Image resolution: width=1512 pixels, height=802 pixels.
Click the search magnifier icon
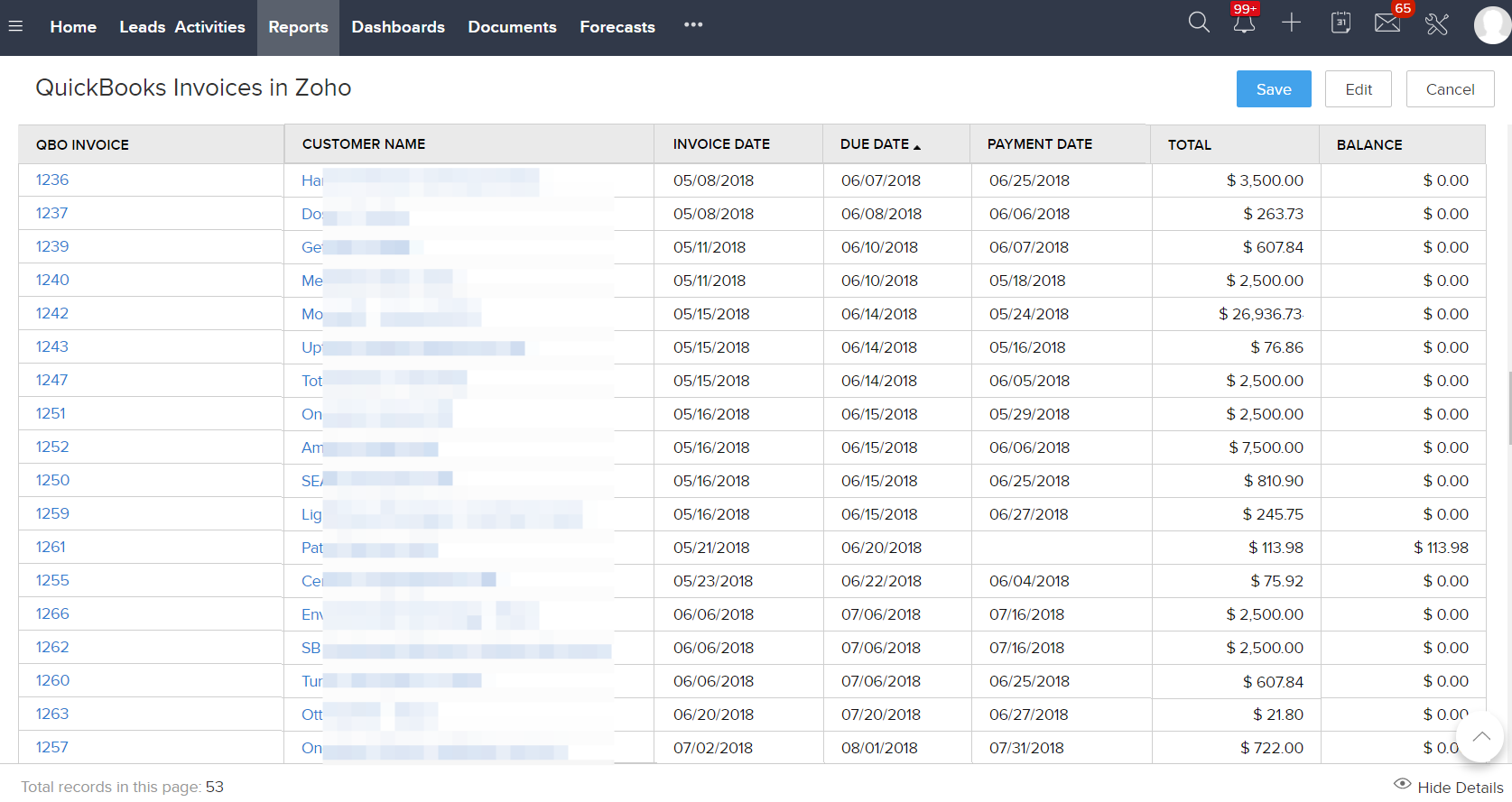[x=1199, y=23]
